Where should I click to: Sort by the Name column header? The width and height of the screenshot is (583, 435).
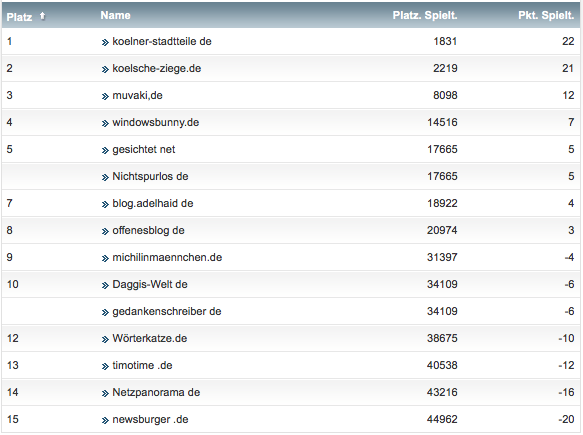click(x=115, y=15)
